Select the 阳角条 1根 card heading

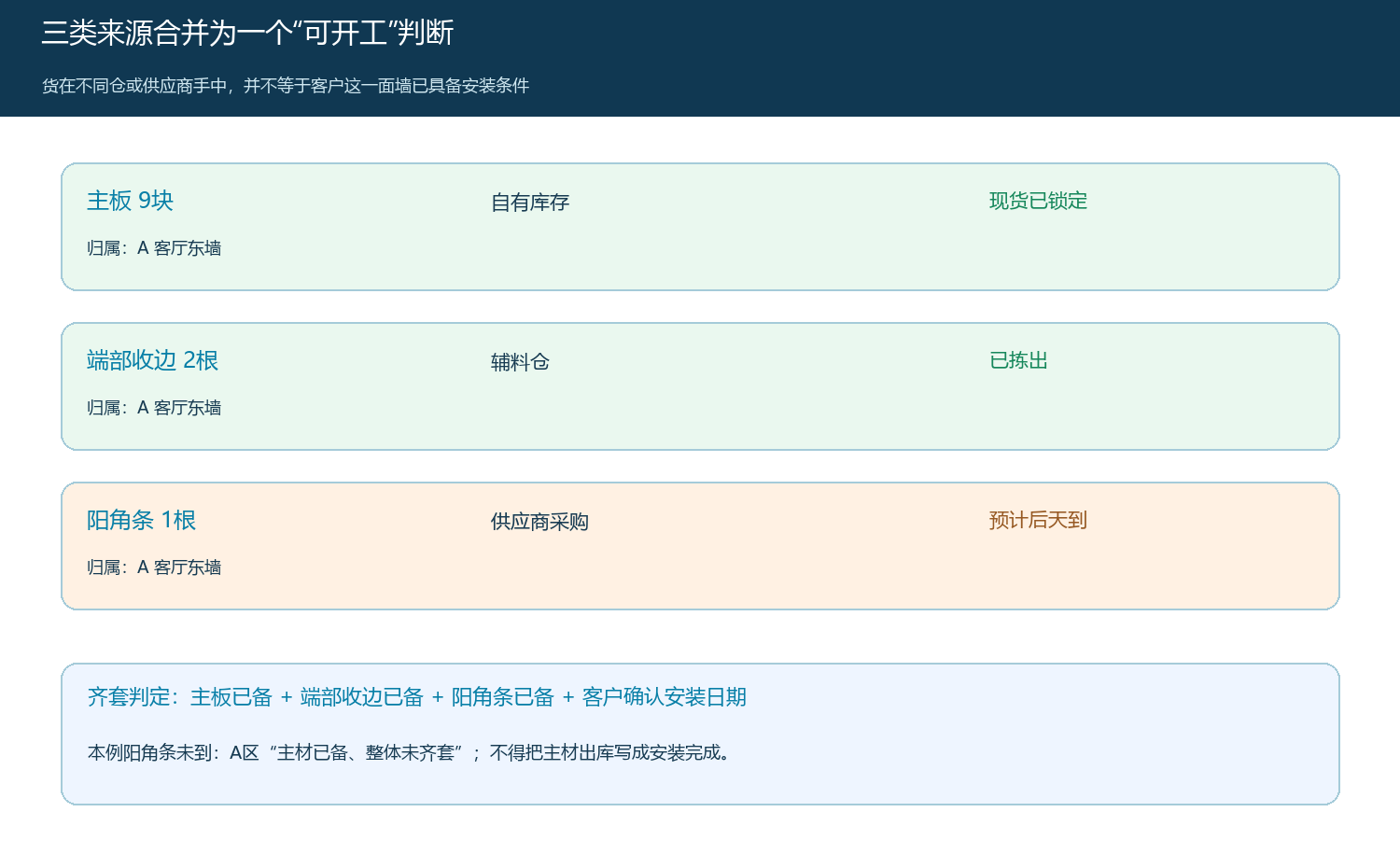tap(141, 520)
